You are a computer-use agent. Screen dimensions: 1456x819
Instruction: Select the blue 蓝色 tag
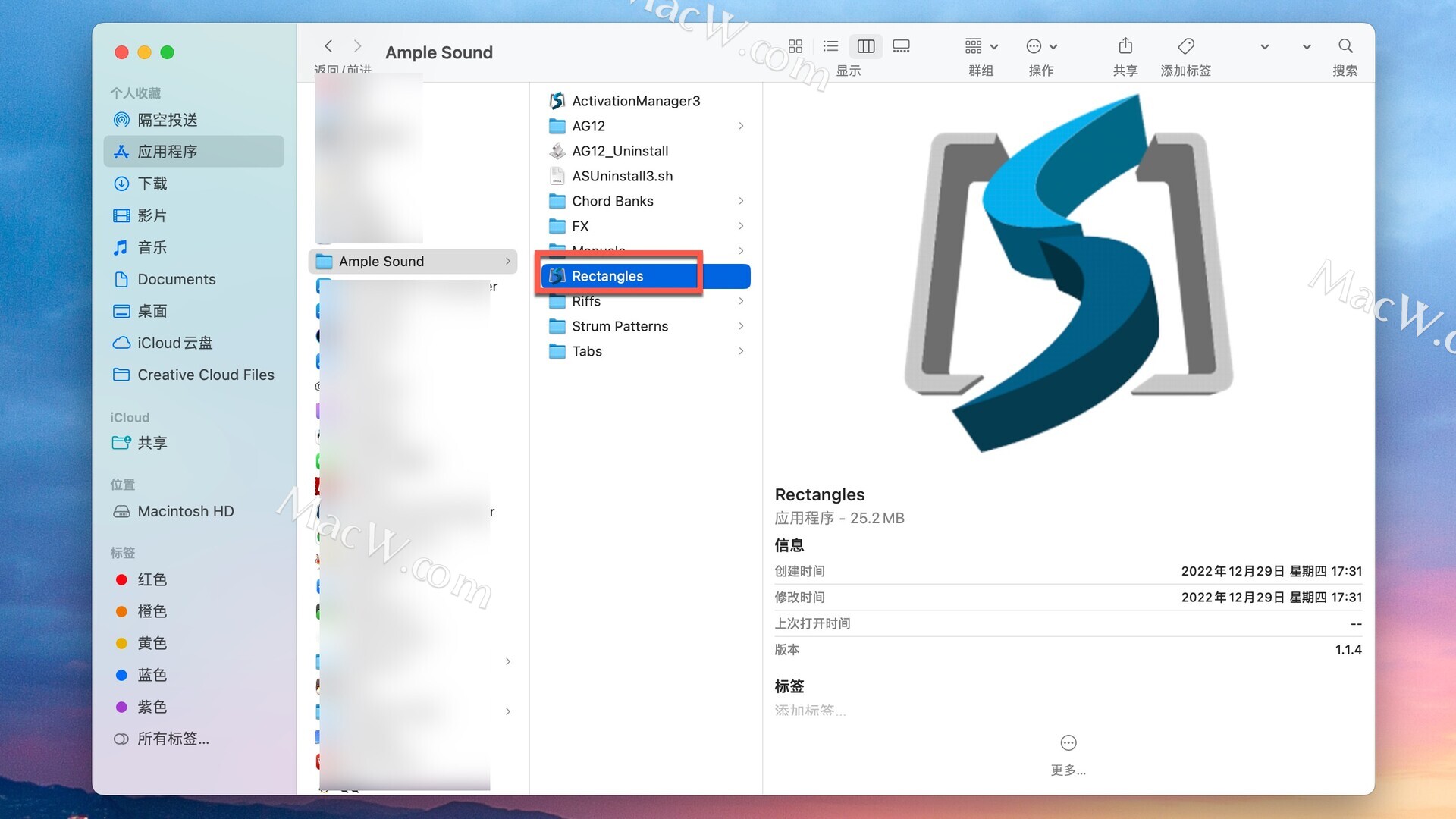193,675
